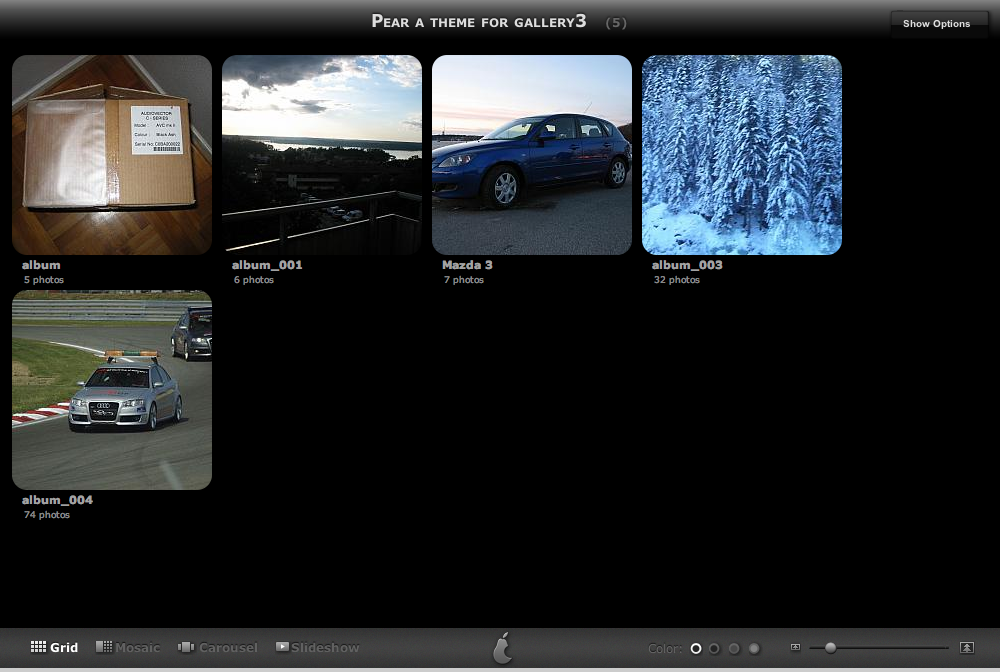Image resolution: width=1000 pixels, height=672 pixels.
Task: Start the Slideshow view
Action: pyautogui.click(x=317, y=647)
